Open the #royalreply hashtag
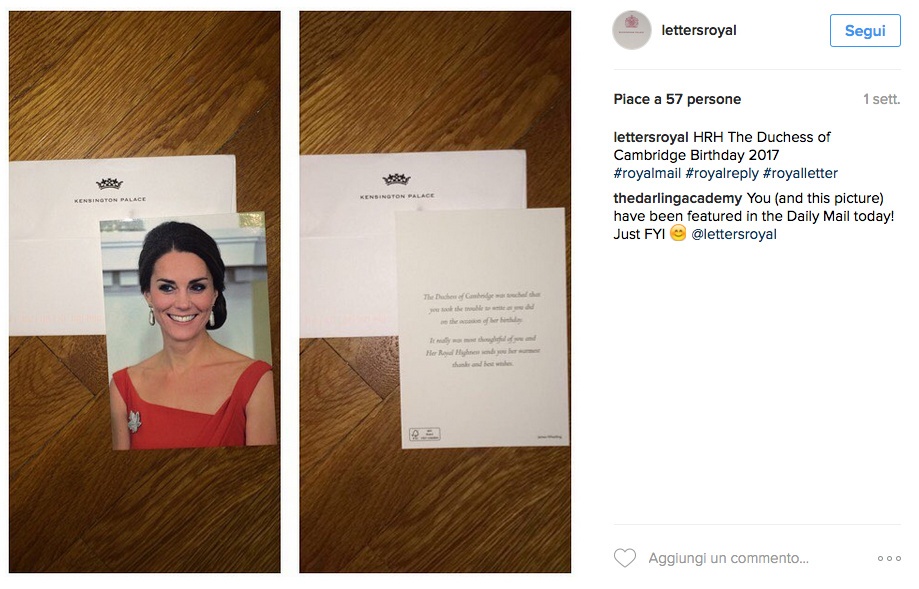The height and width of the screenshot is (589, 919). (x=721, y=173)
